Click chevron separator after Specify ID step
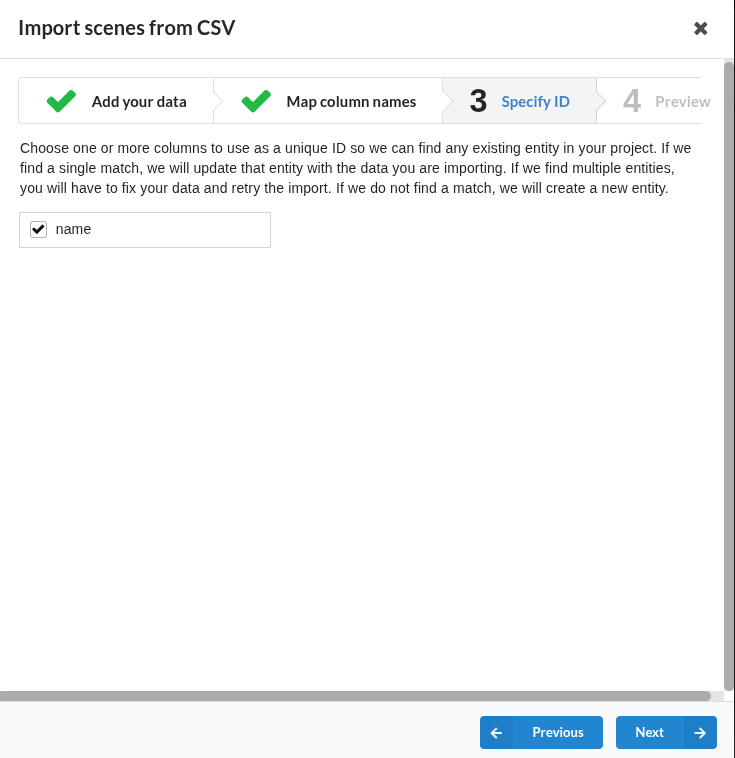This screenshot has width=735, height=758. click(x=602, y=101)
